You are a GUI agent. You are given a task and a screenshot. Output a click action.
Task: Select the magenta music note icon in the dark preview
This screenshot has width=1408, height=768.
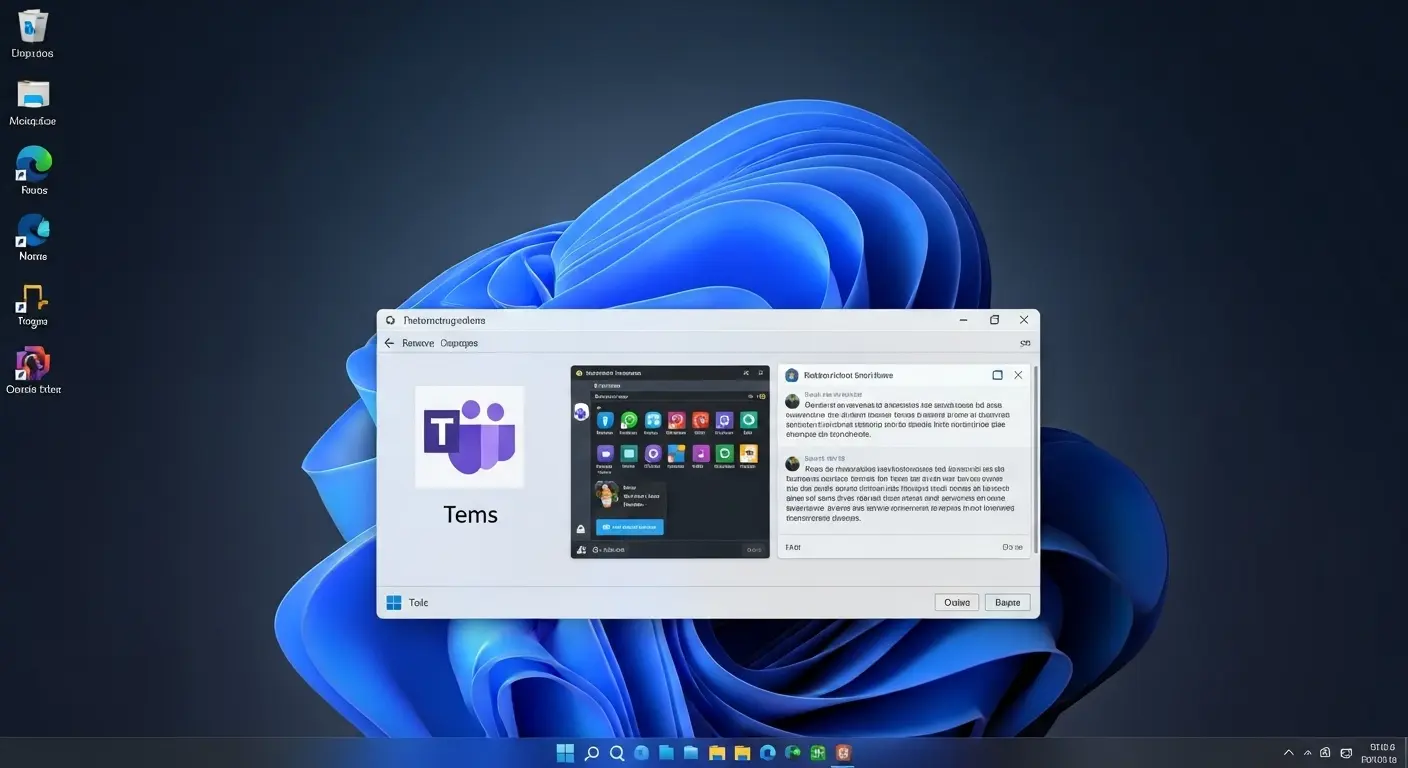point(701,453)
